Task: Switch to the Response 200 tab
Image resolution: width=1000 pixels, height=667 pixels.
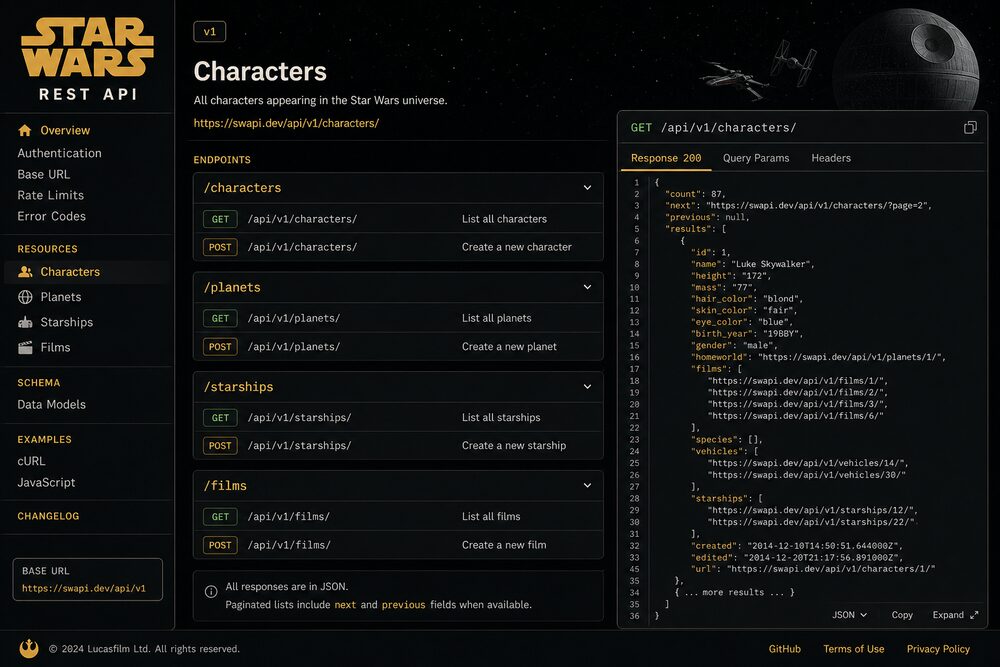Action: click(666, 158)
